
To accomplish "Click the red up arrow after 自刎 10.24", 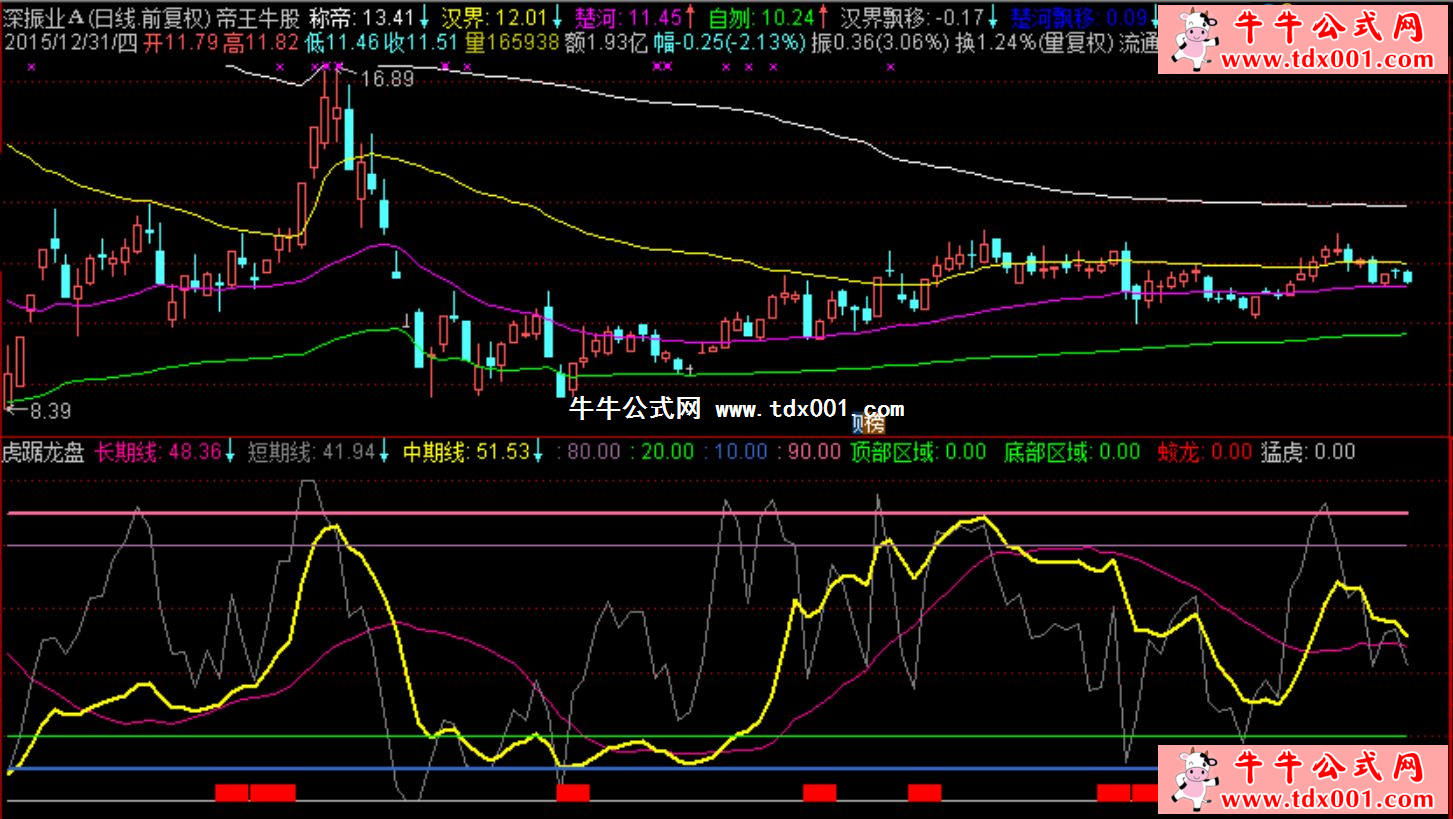I will pos(824,17).
